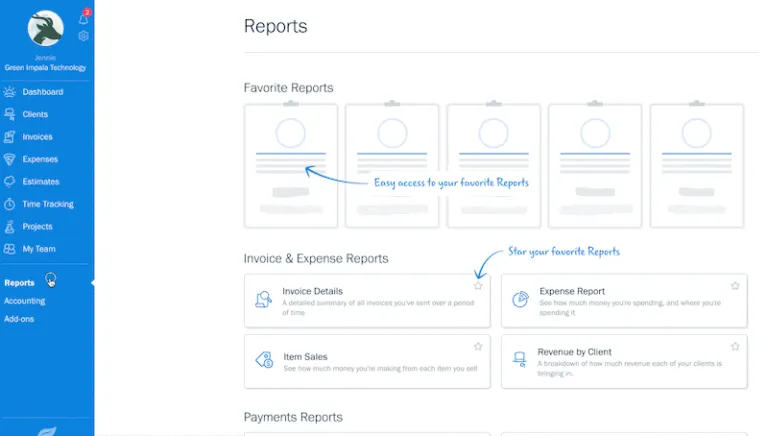The height and width of the screenshot is (436, 768).
Task: Open the settings gear icon
Action: click(83, 36)
